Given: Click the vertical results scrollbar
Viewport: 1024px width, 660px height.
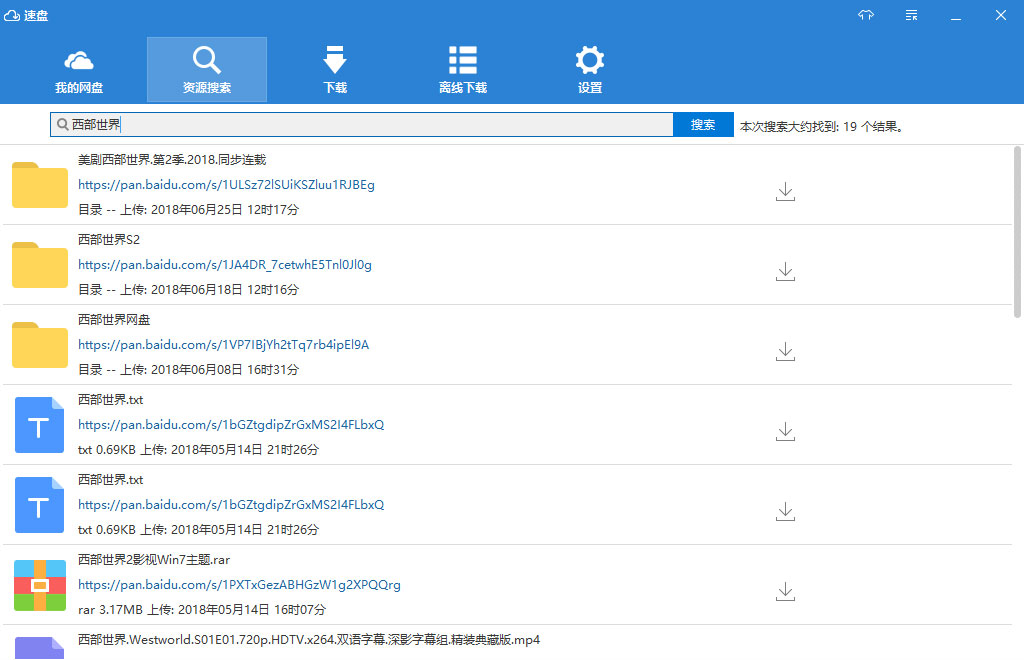Looking at the screenshot, I should [x=1017, y=232].
